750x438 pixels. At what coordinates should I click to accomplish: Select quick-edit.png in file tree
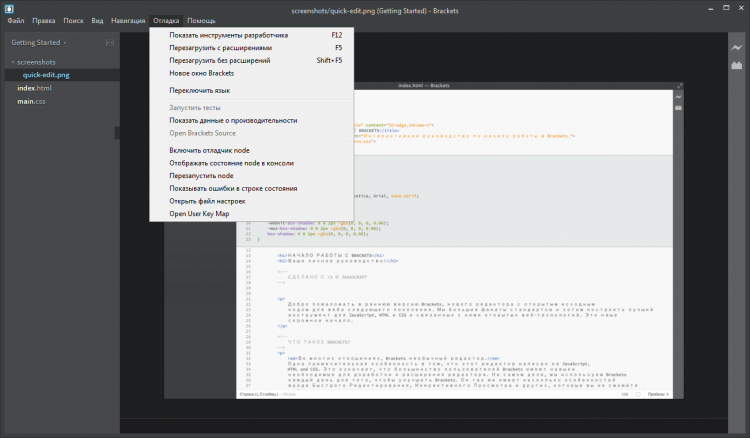click(x=47, y=75)
